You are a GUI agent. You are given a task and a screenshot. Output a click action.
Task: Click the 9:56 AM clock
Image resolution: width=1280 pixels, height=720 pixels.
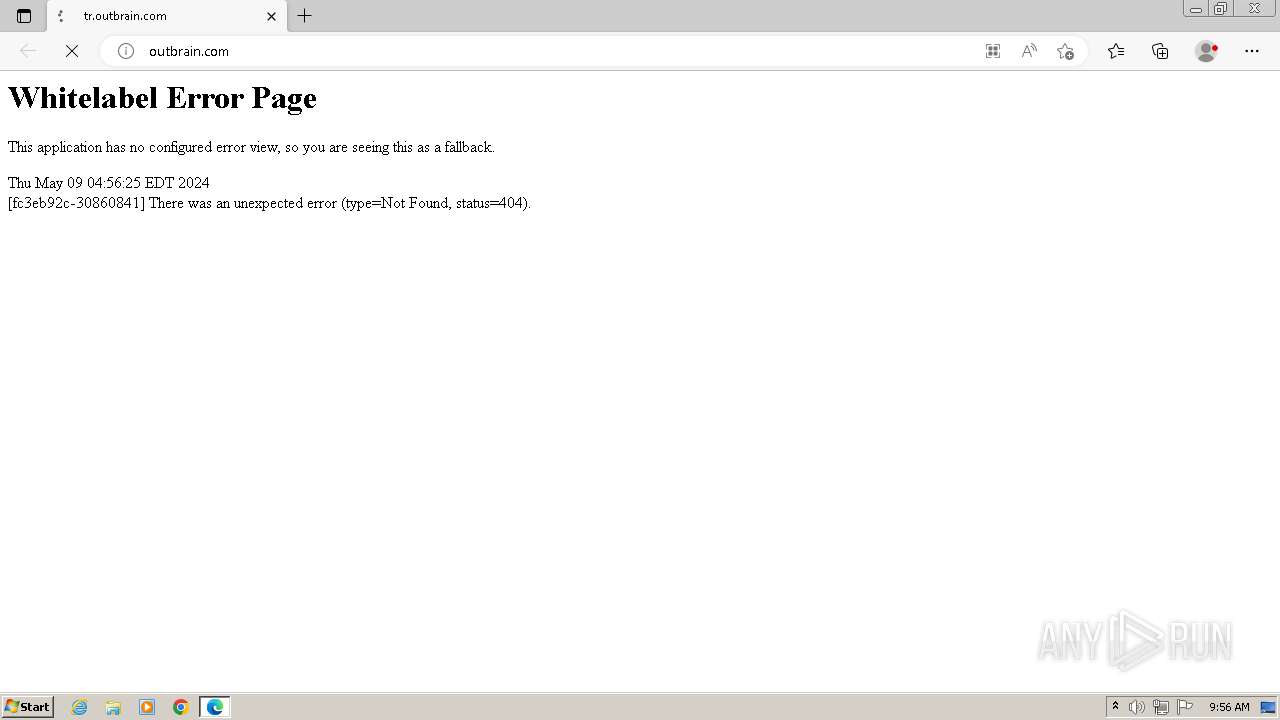coord(1229,707)
